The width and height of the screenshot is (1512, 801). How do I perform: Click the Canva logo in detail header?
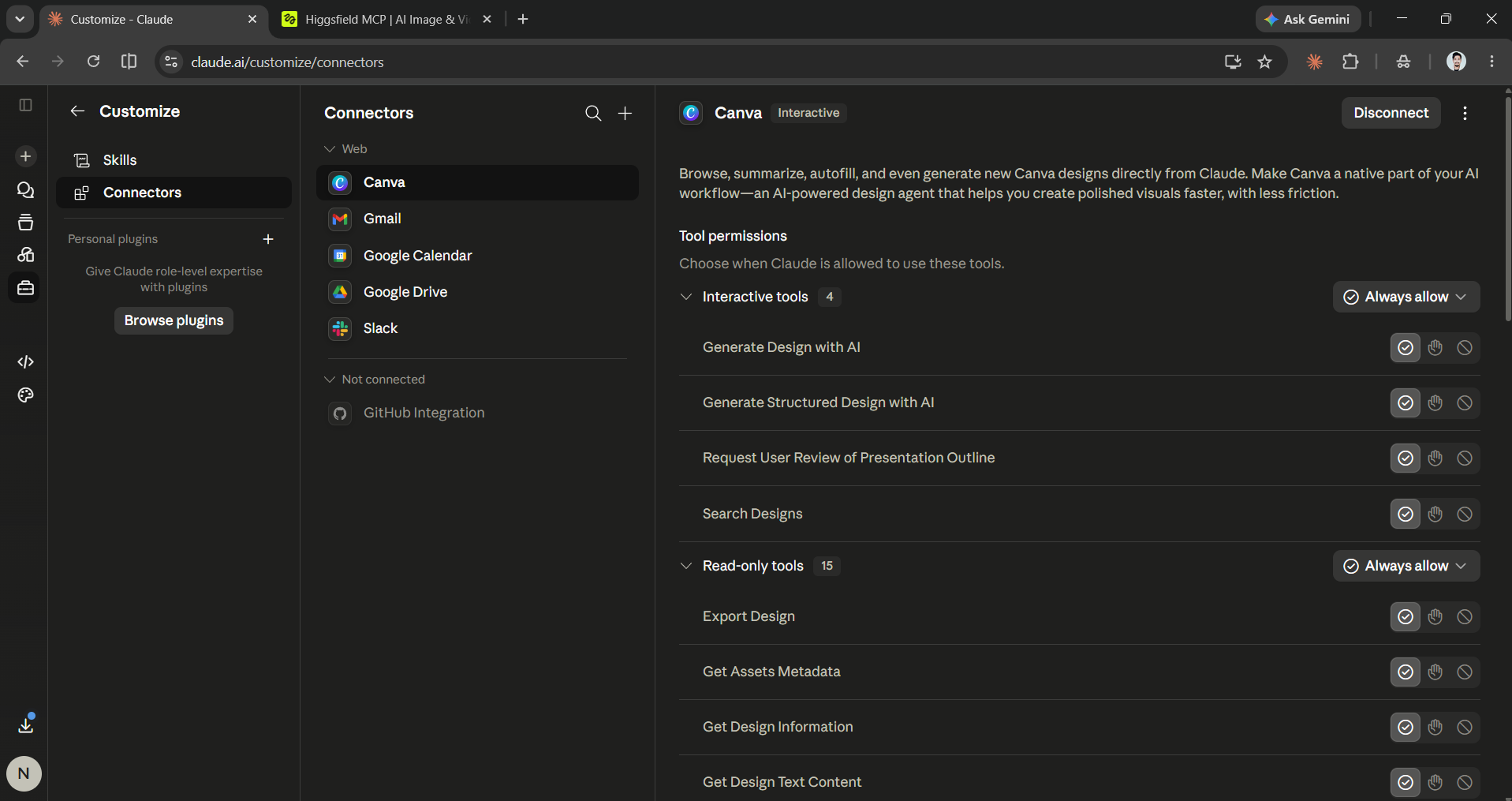(x=691, y=113)
